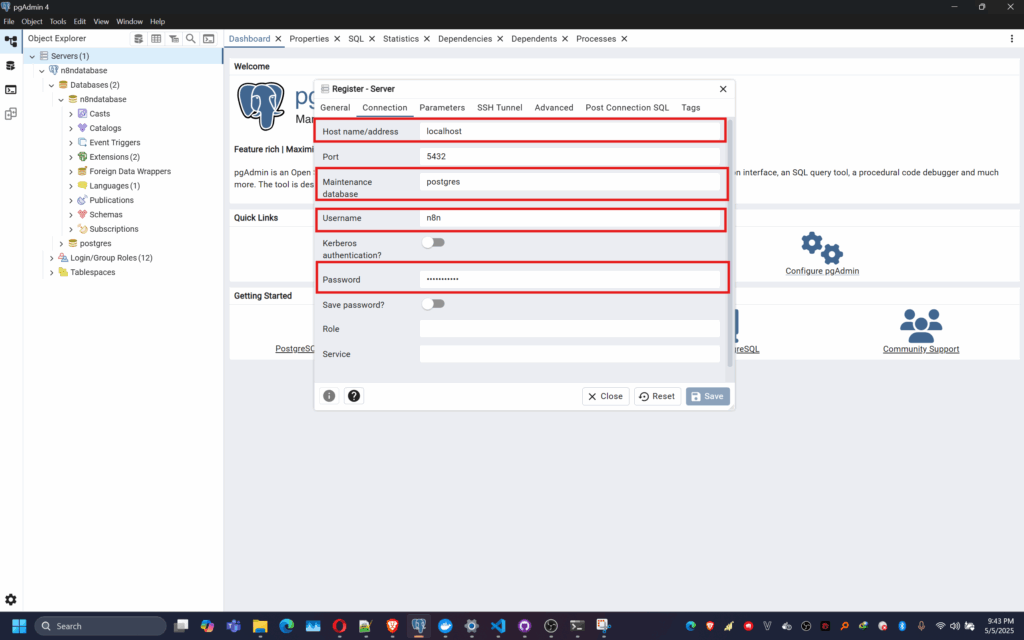Select Event Triggers tree item
The width and height of the screenshot is (1024, 640).
pyautogui.click(x=114, y=142)
